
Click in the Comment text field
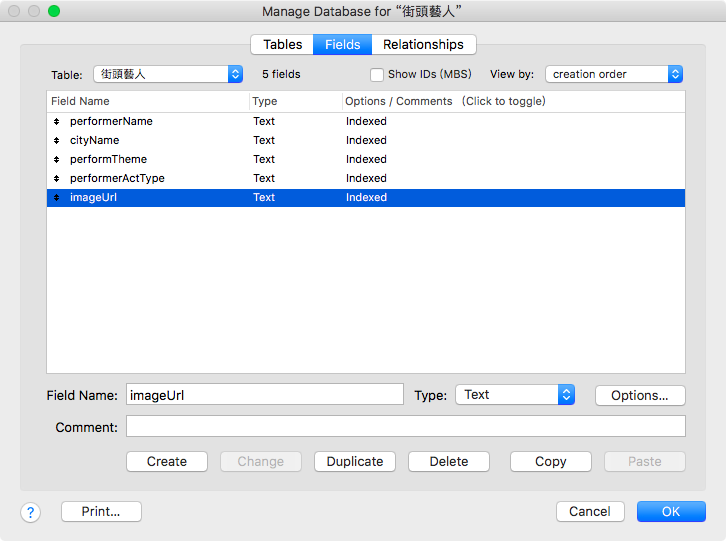pyautogui.click(x=406, y=426)
